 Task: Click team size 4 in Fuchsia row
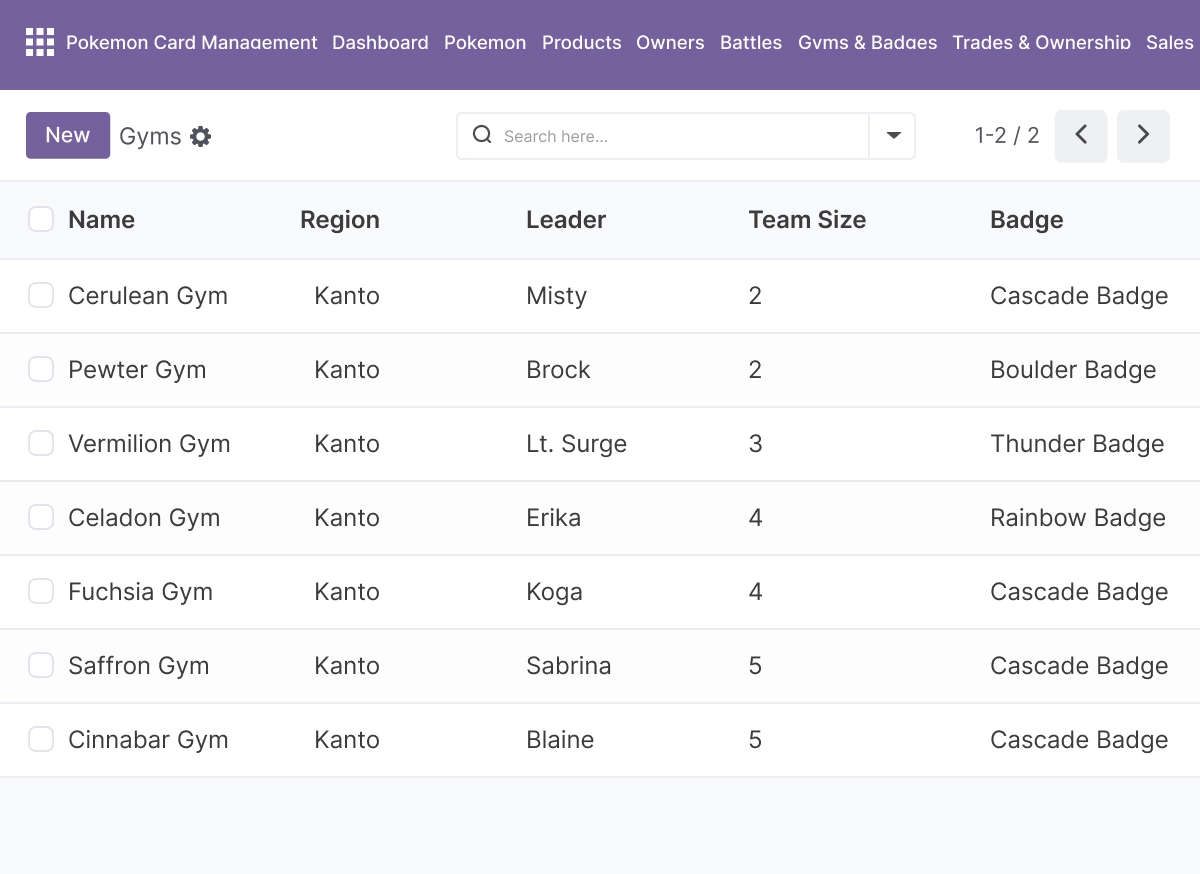tap(755, 592)
